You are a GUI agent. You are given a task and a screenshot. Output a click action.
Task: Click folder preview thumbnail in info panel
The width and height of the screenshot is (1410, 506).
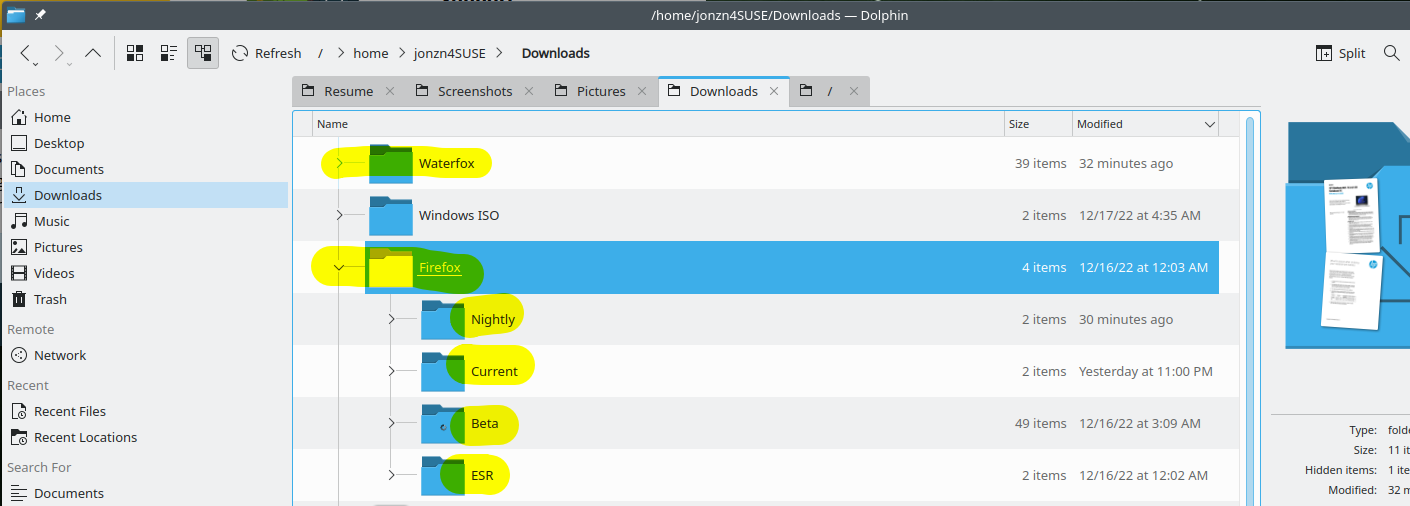(1347, 235)
